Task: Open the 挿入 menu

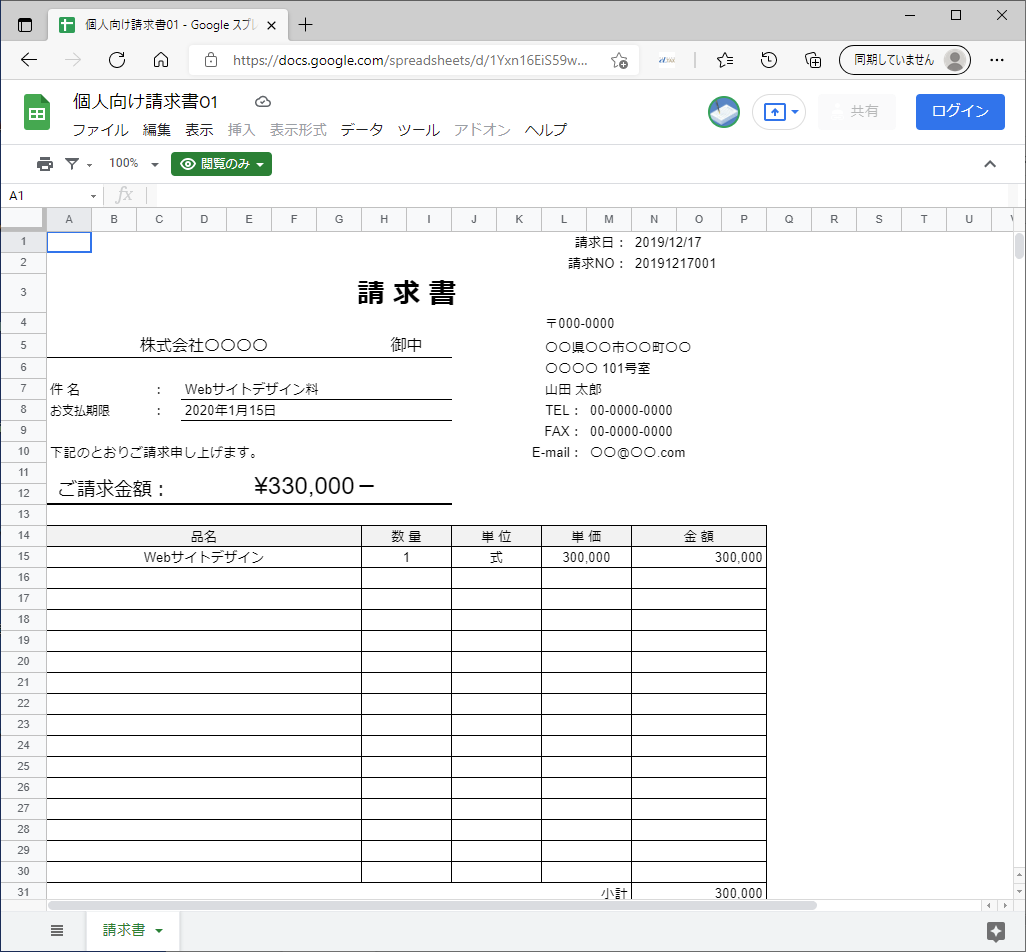Action: (240, 130)
